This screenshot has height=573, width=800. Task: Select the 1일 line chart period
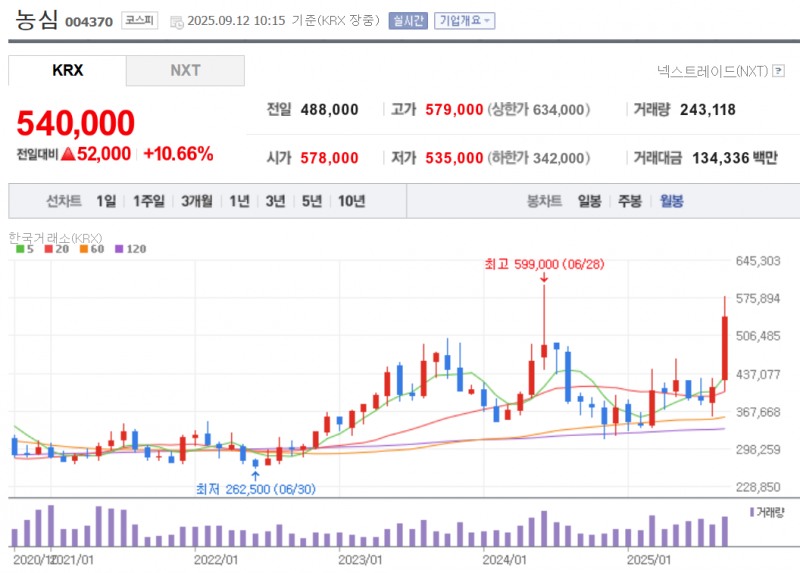[x=106, y=201]
